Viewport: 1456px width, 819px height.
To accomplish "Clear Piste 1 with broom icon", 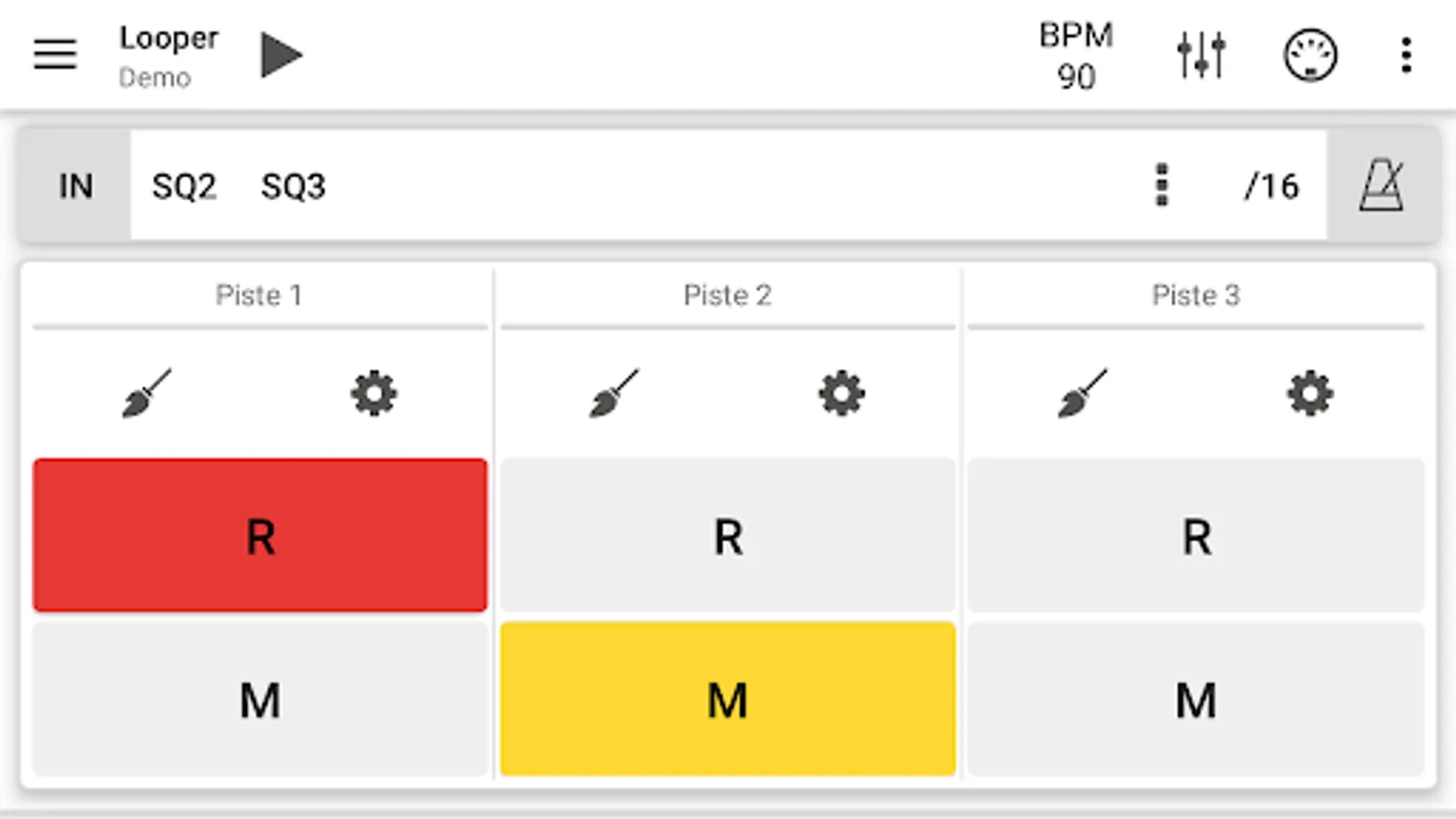I will pyautogui.click(x=147, y=393).
